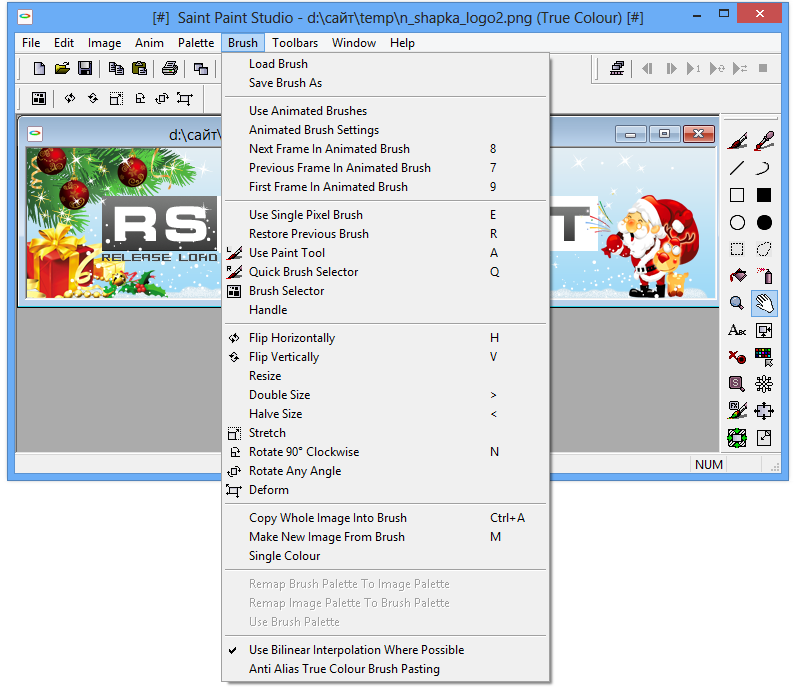Toggle Use Animated Brushes option
Screen dimensions: 796x695
[x=385, y=111]
